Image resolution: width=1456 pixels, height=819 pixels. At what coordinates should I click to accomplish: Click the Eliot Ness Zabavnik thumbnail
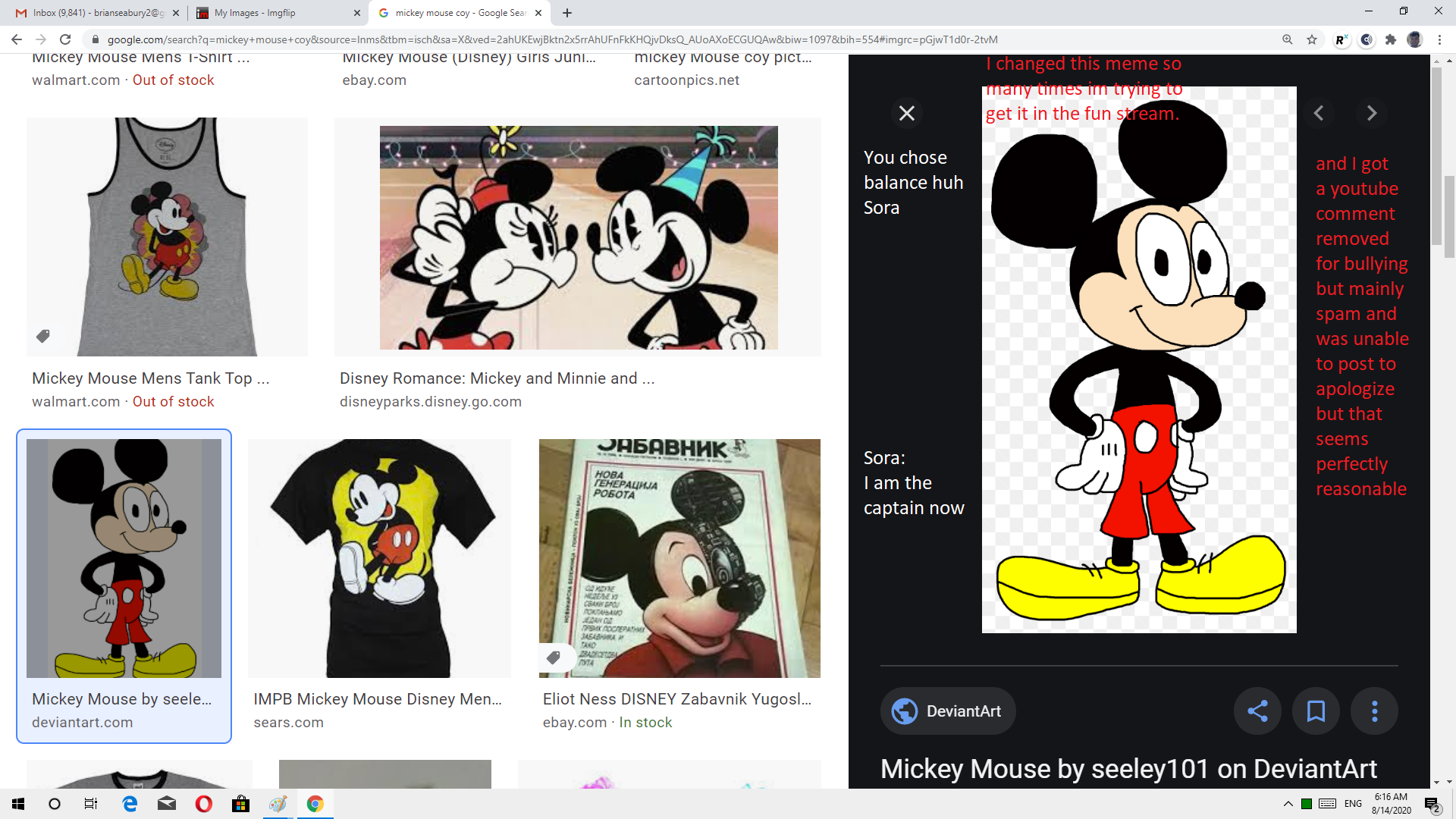pos(680,557)
